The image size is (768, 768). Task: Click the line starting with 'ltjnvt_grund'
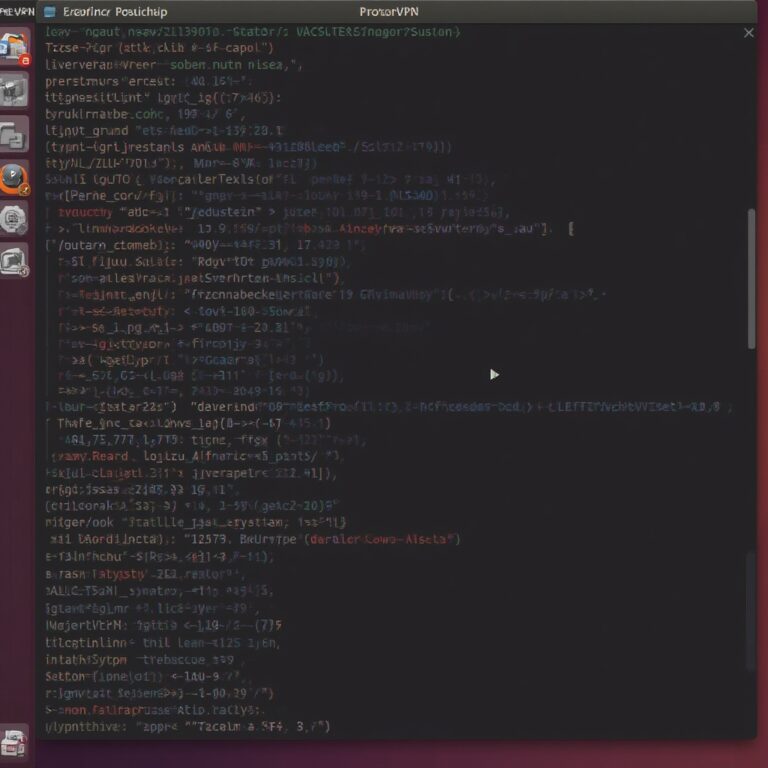(x=166, y=131)
